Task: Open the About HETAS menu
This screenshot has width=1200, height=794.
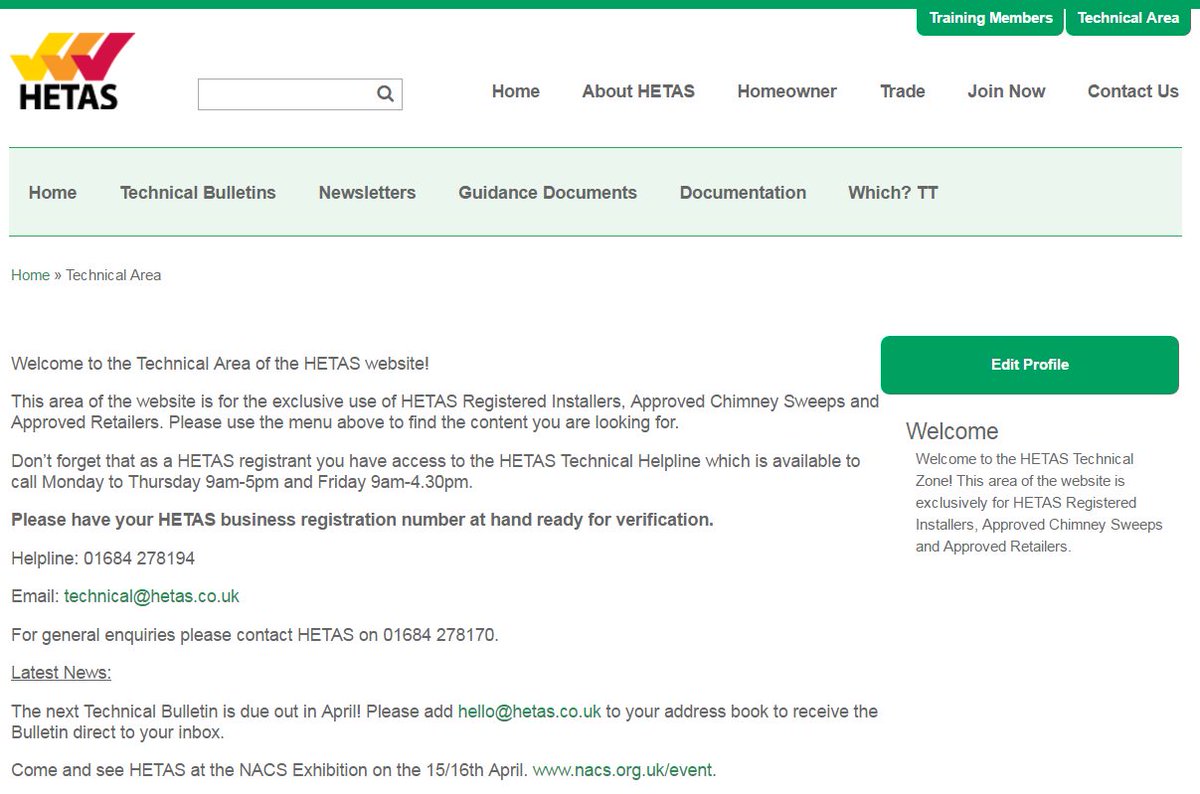Action: [x=638, y=91]
